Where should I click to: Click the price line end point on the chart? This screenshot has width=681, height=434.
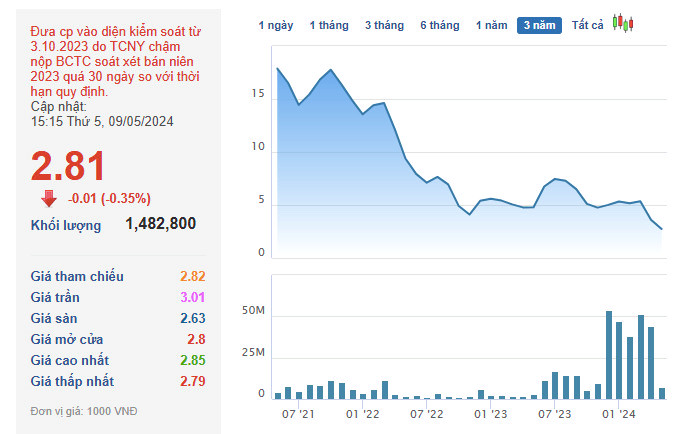pyautogui.click(x=662, y=229)
